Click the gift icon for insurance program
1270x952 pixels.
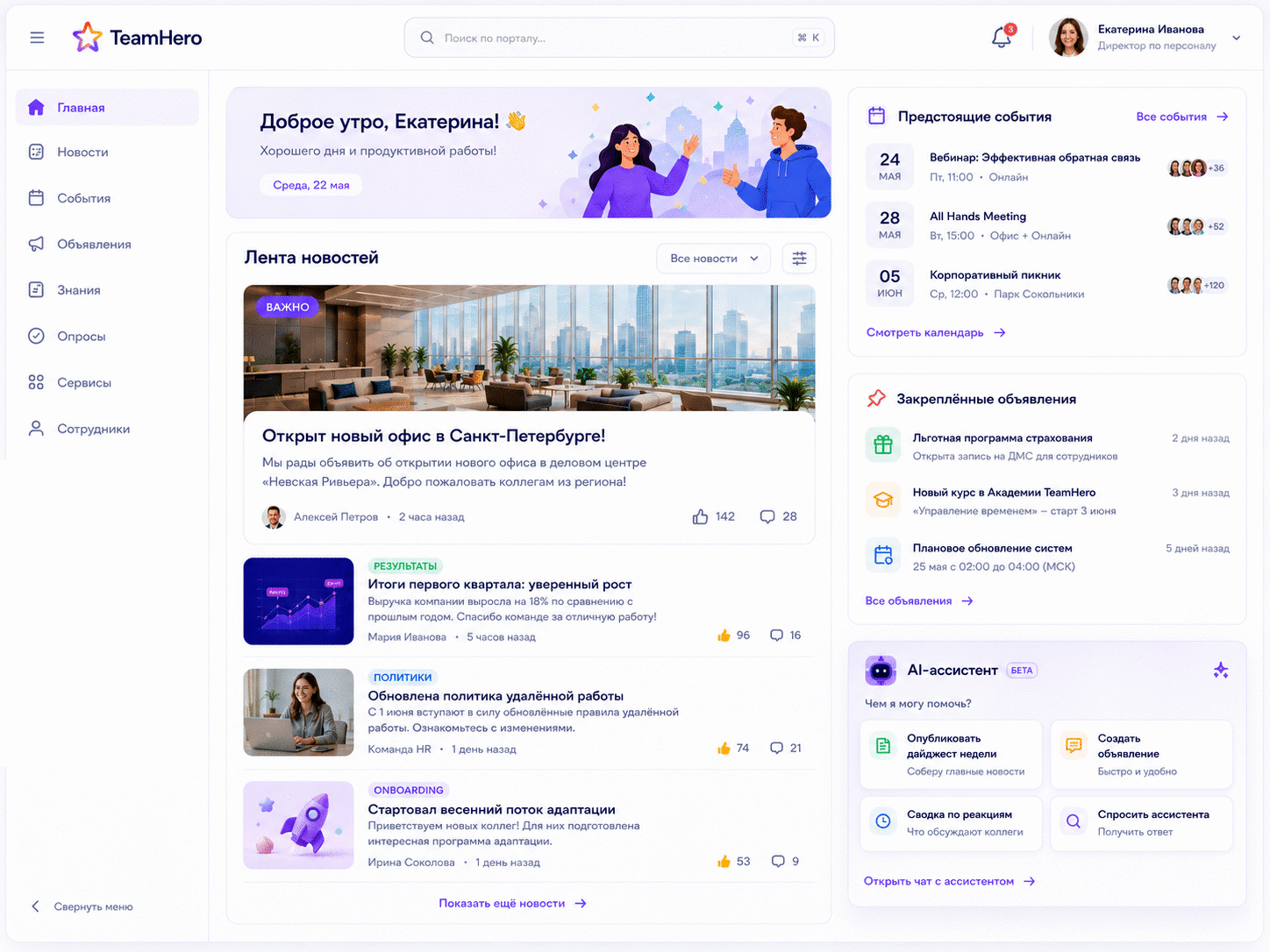click(883, 444)
